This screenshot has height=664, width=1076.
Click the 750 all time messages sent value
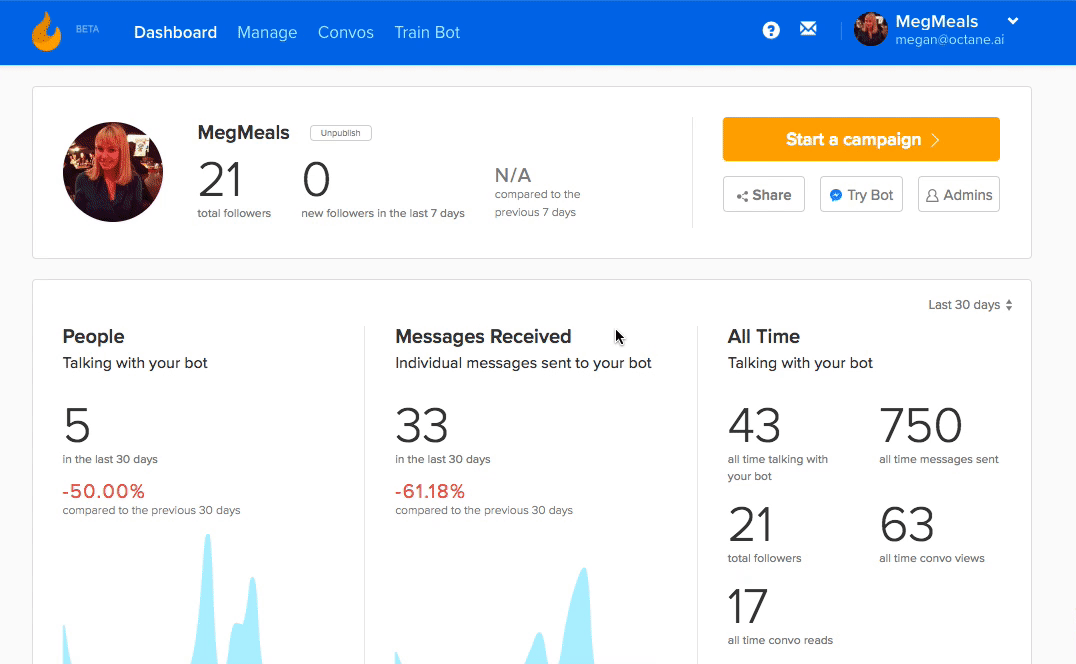pos(920,425)
